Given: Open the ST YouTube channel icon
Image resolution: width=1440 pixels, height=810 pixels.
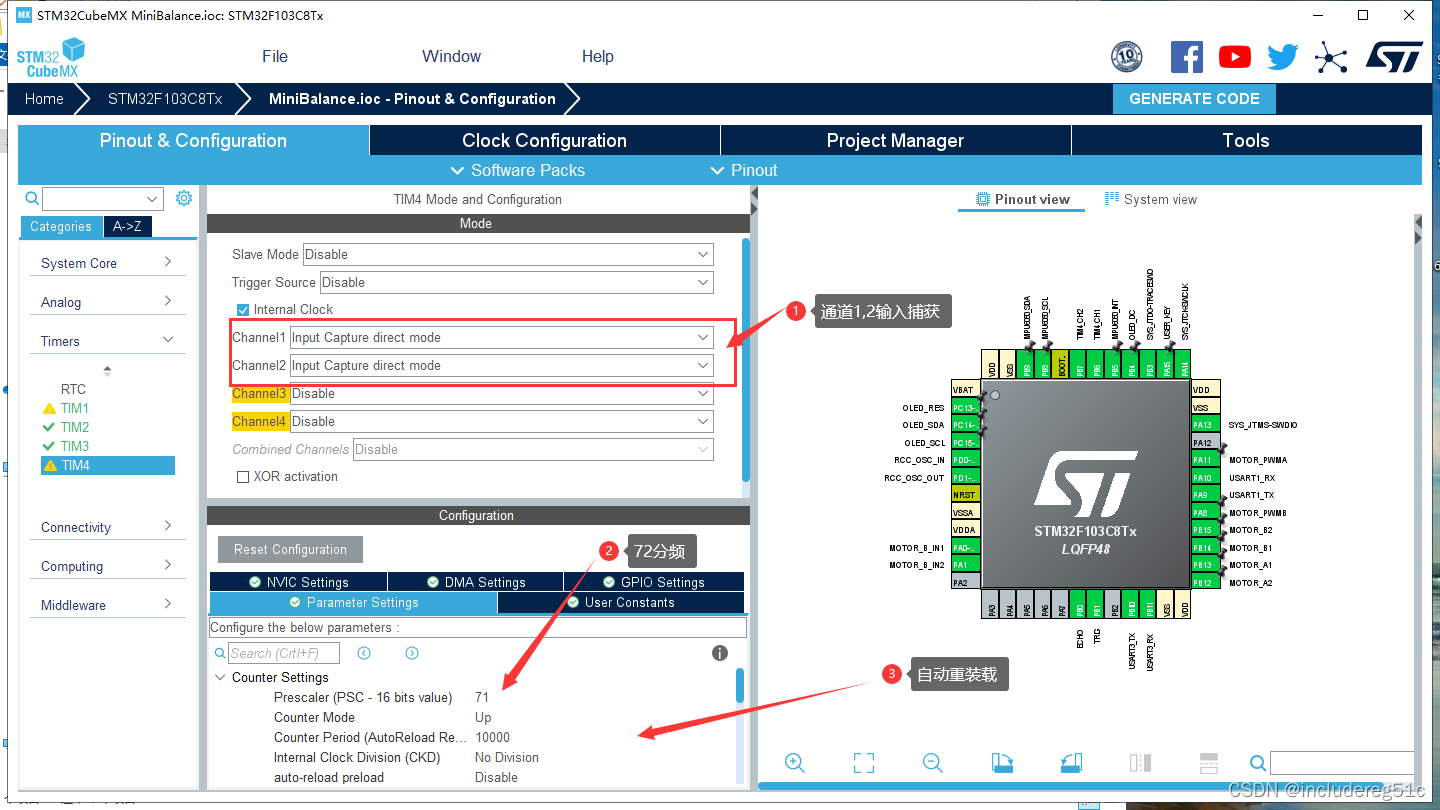Looking at the screenshot, I should (1235, 57).
